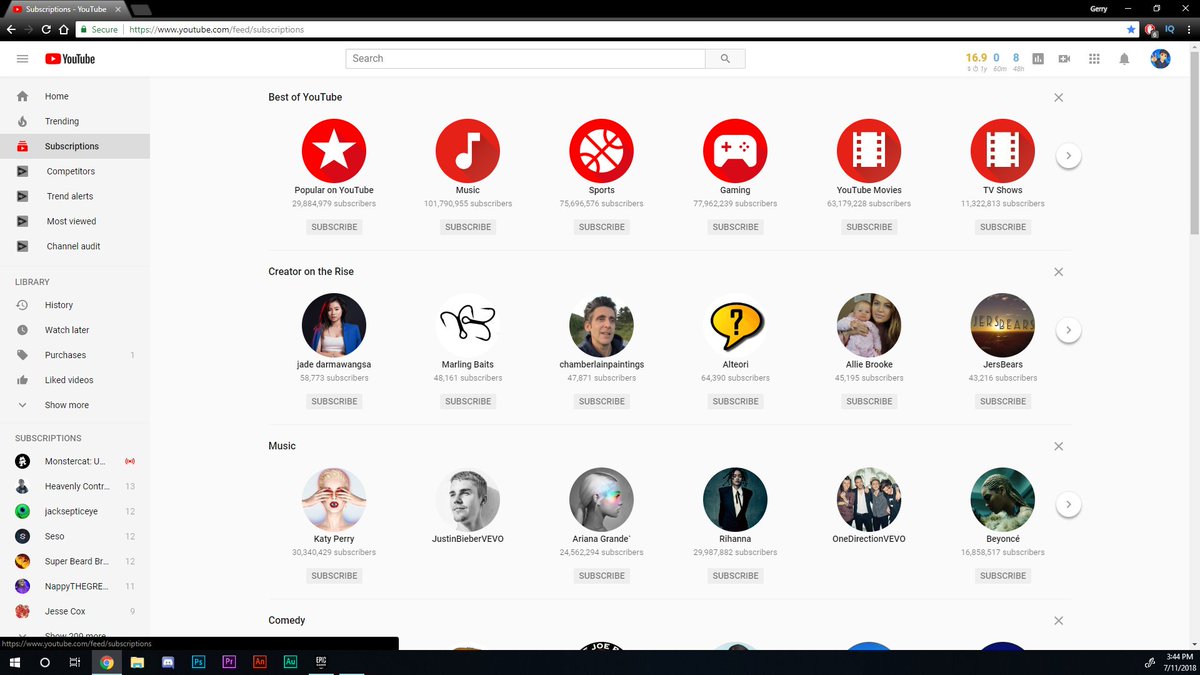Open Marling Baits channel avatar

click(x=468, y=325)
